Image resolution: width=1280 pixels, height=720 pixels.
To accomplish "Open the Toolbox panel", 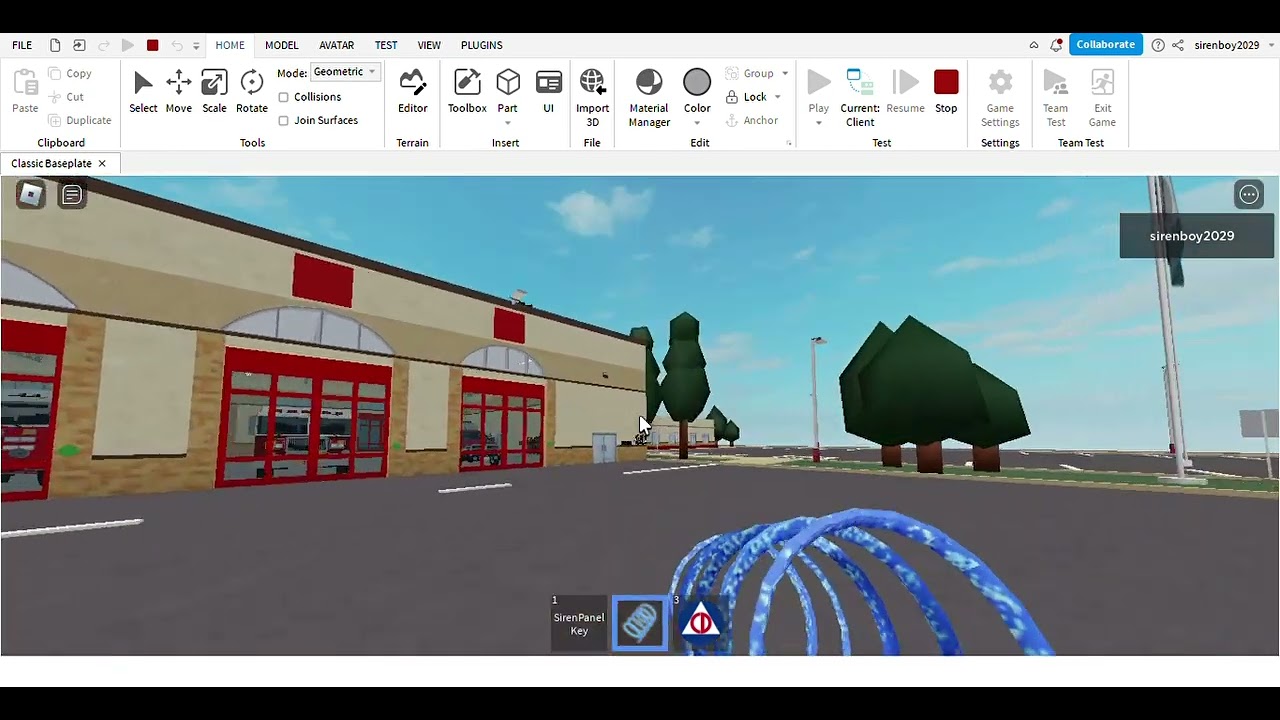I will 467,91.
